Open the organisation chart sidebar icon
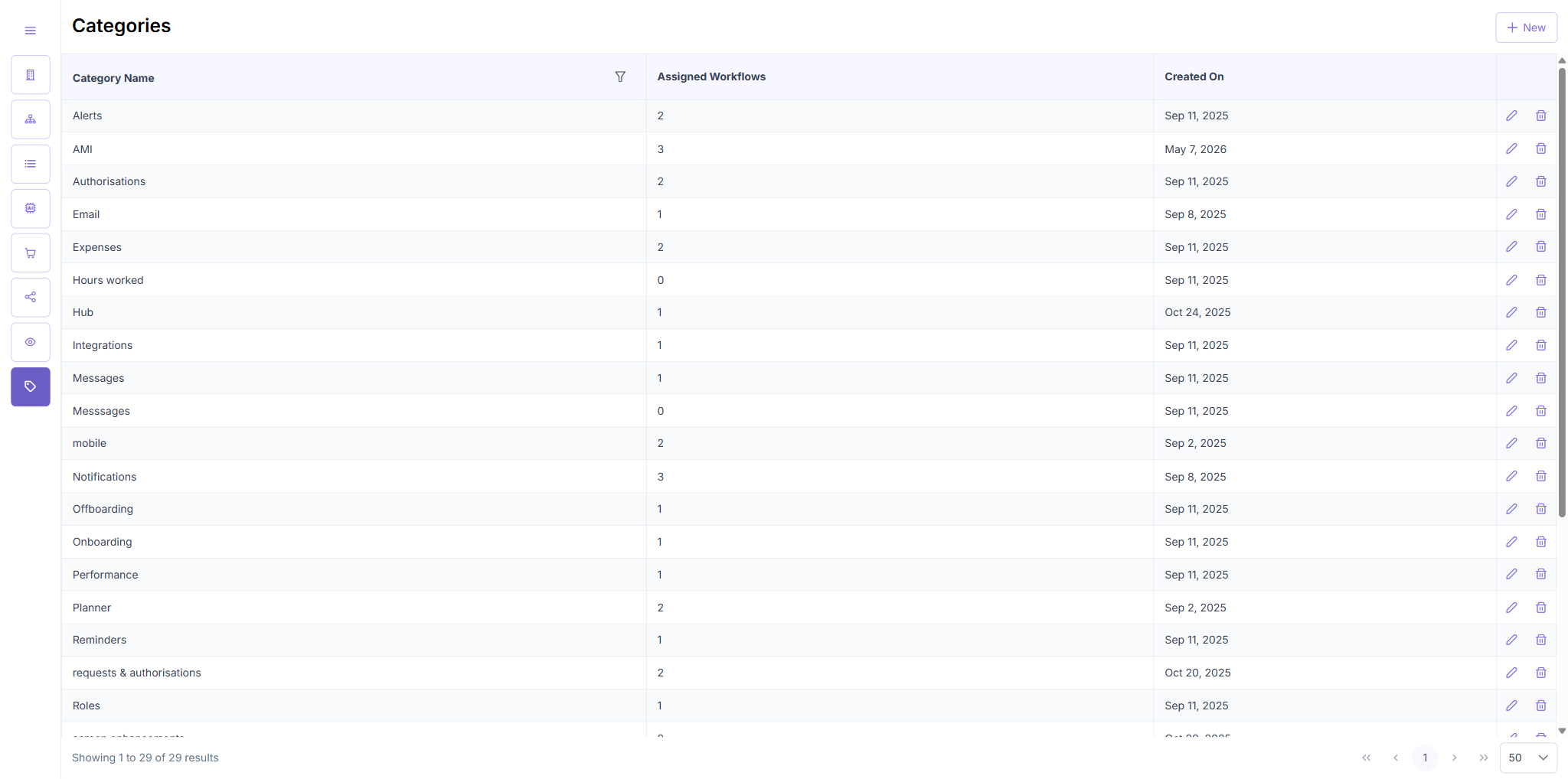Screen dimensions: 1568x779 (31, 119)
